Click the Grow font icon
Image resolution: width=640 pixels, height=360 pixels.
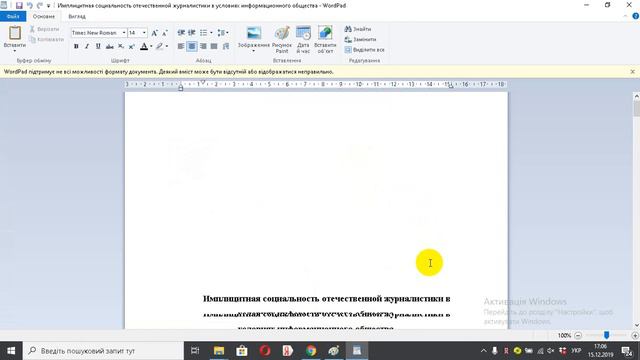pos(154,33)
